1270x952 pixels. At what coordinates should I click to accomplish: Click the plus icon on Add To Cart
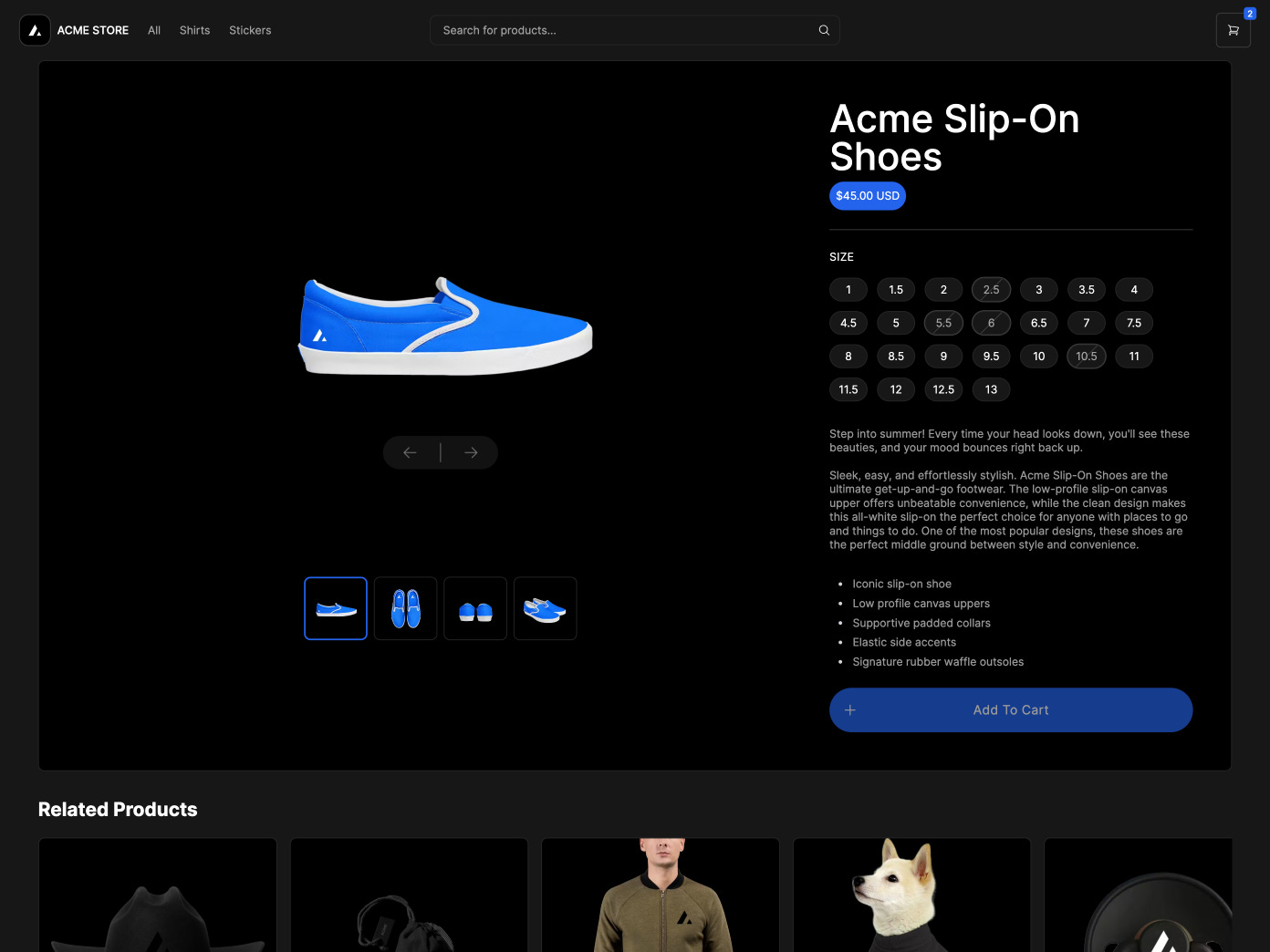[849, 710]
